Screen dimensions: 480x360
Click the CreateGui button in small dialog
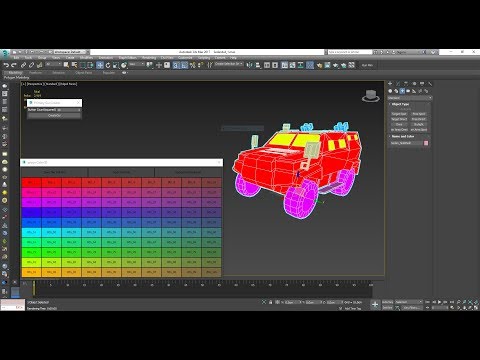point(54,116)
